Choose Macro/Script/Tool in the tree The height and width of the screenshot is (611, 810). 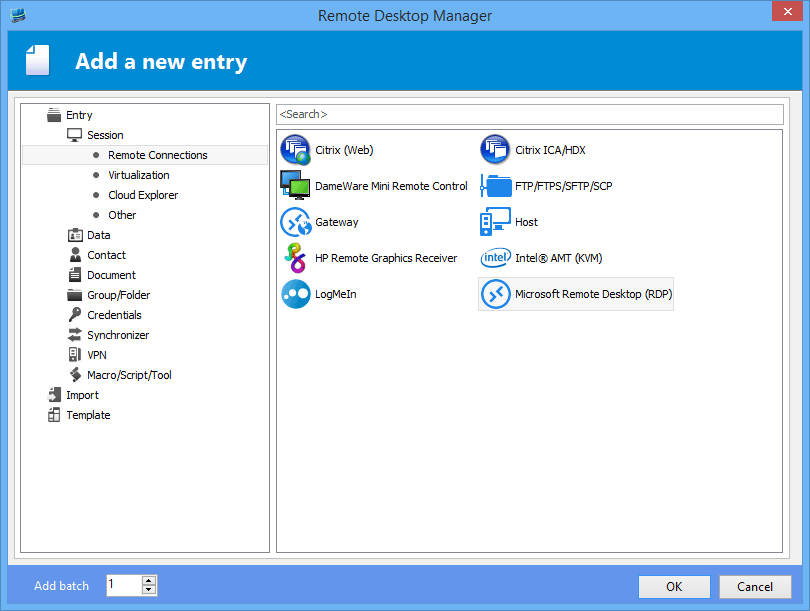(x=129, y=375)
